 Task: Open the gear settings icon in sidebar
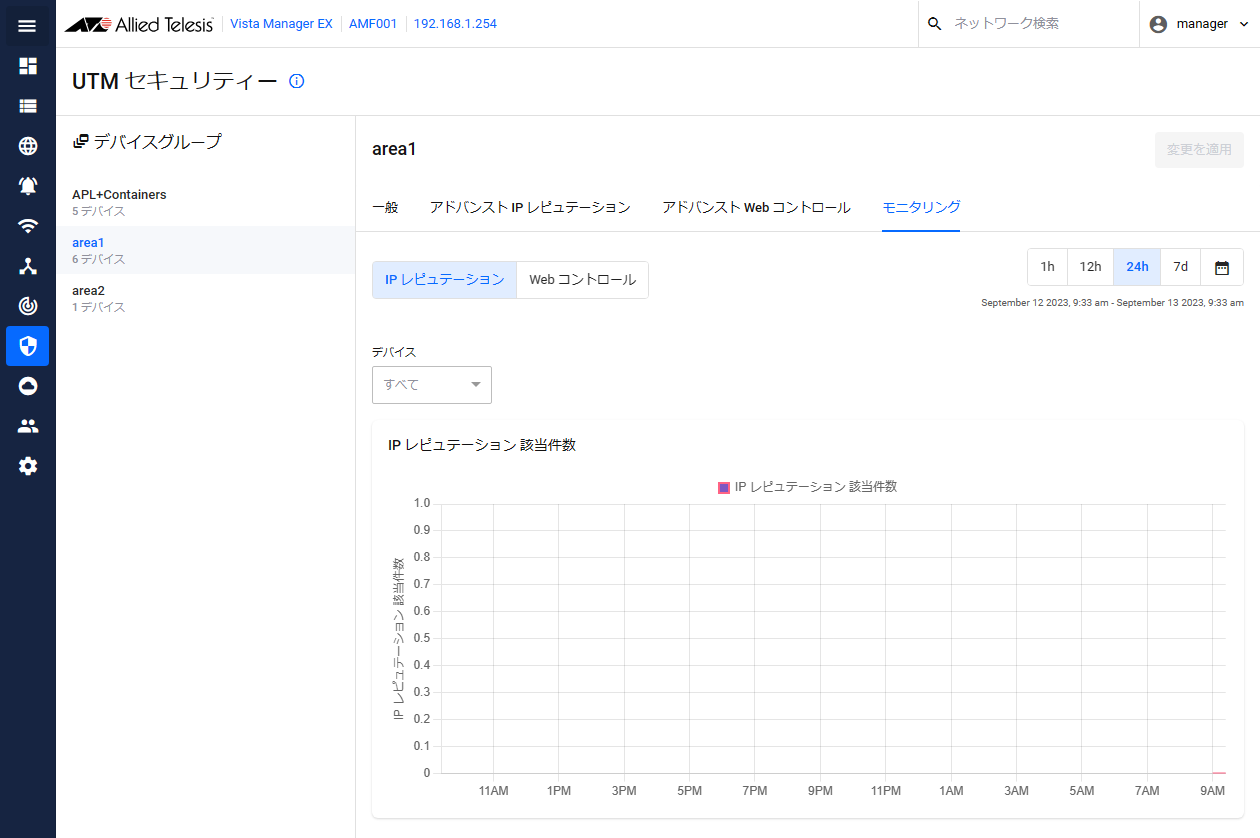(28, 466)
